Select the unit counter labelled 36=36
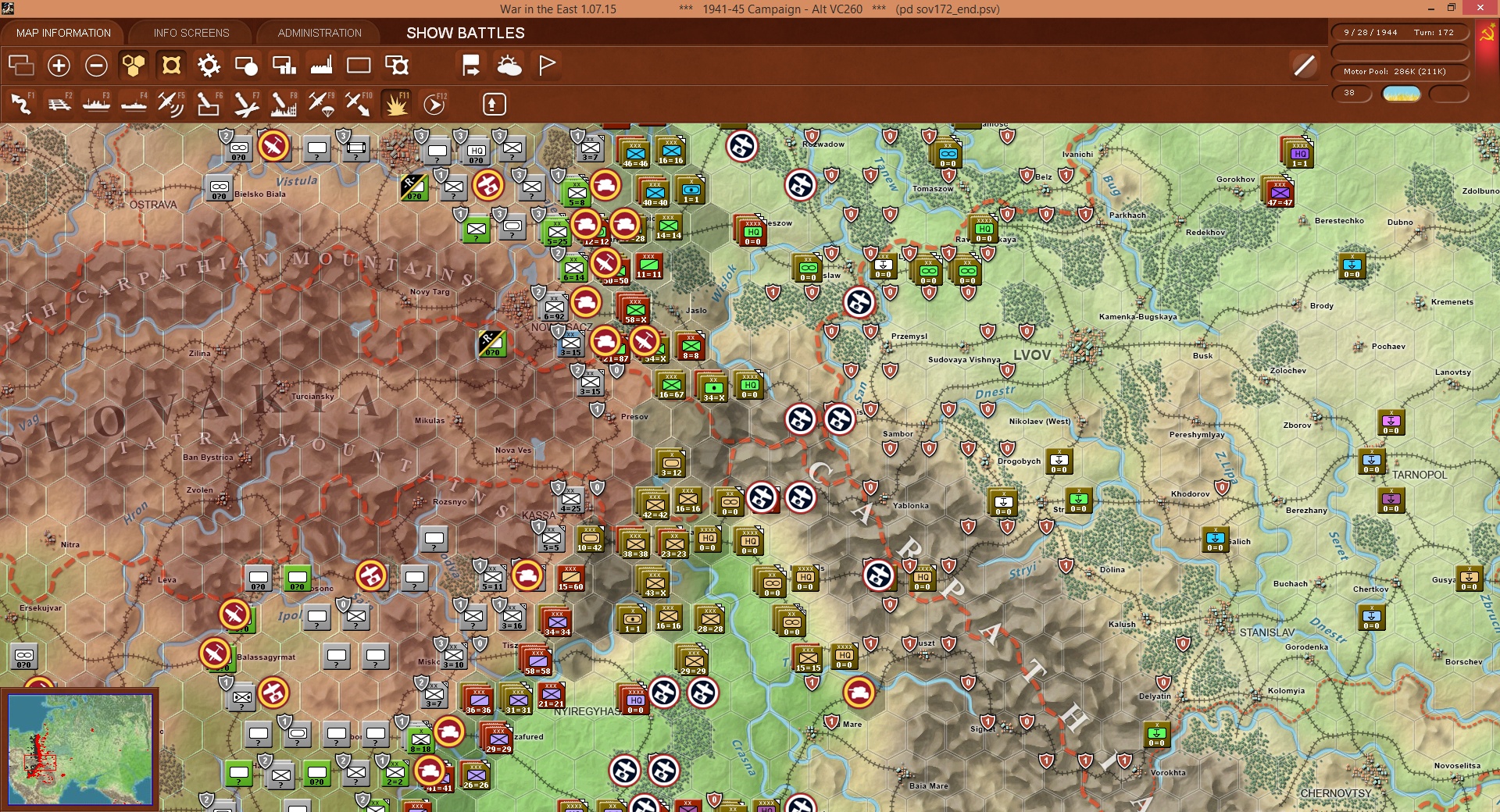This screenshot has height=812, width=1500. (478, 700)
